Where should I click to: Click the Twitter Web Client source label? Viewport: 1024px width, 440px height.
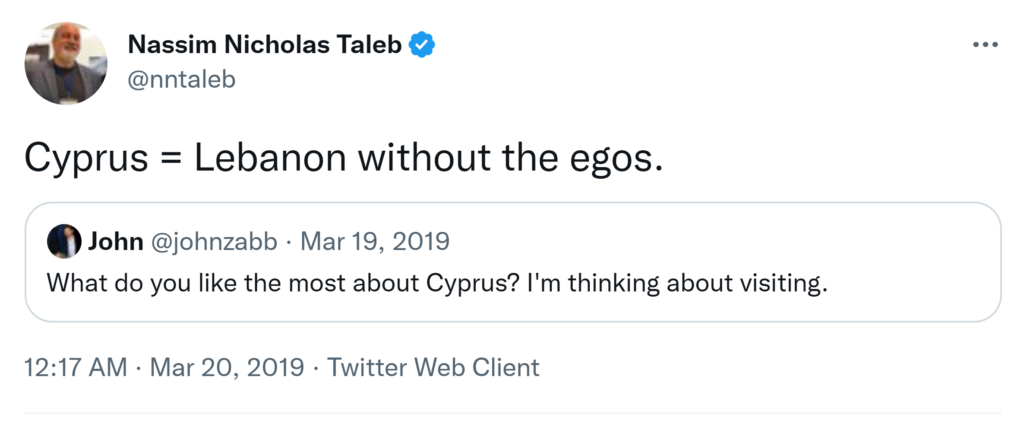(433, 367)
